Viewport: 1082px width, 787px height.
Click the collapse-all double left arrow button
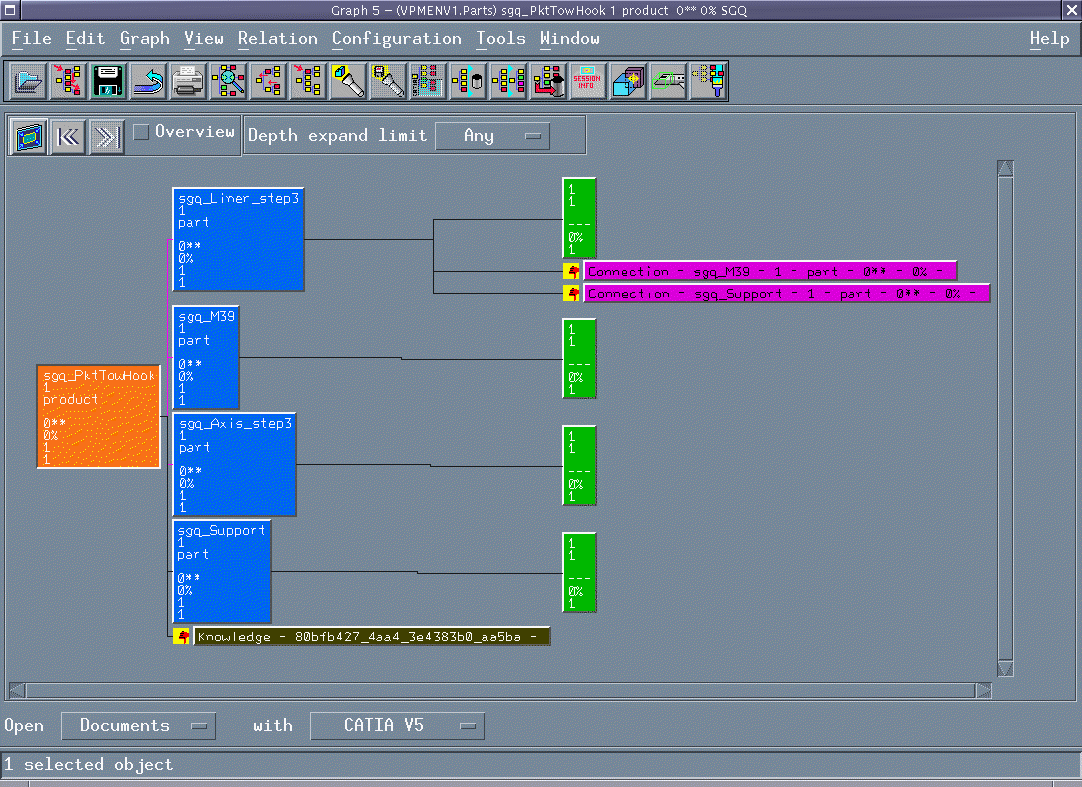[68, 137]
